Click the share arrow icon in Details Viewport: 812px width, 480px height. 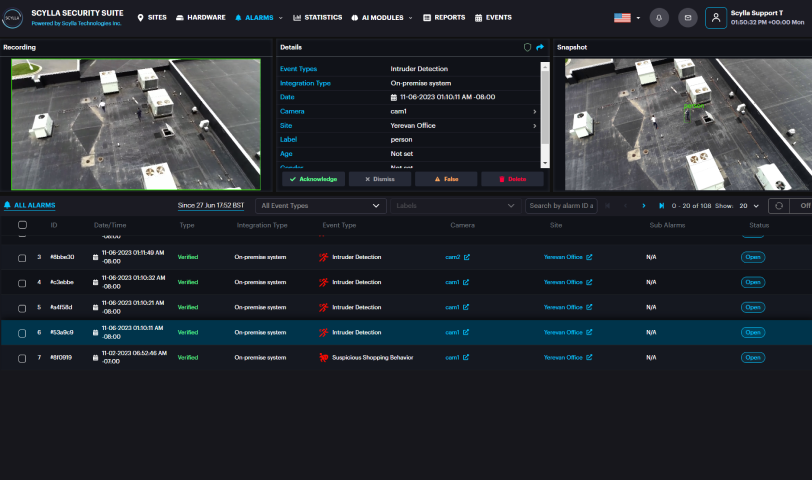(540, 47)
